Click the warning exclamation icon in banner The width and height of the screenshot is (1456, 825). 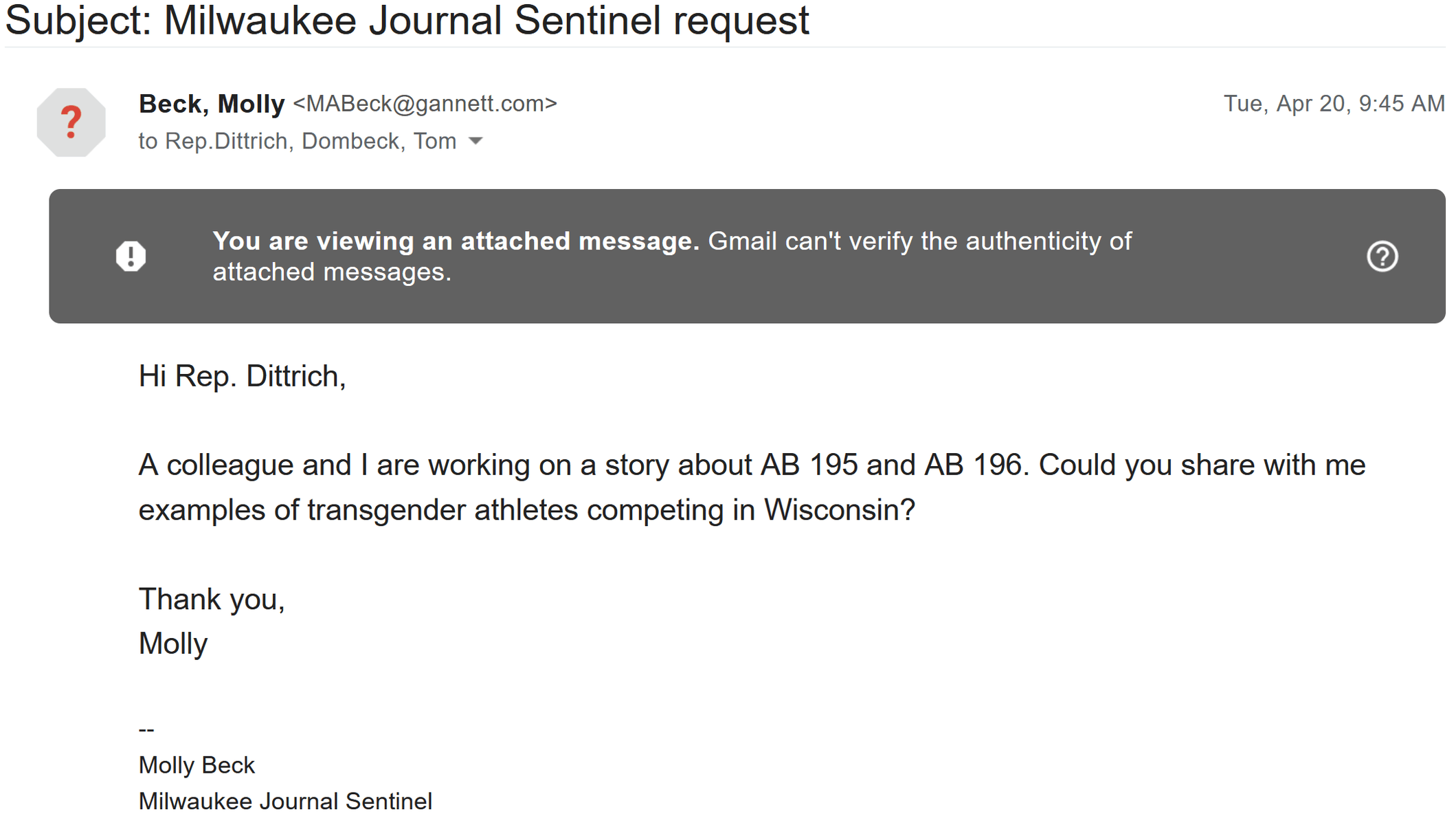coord(131,256)
